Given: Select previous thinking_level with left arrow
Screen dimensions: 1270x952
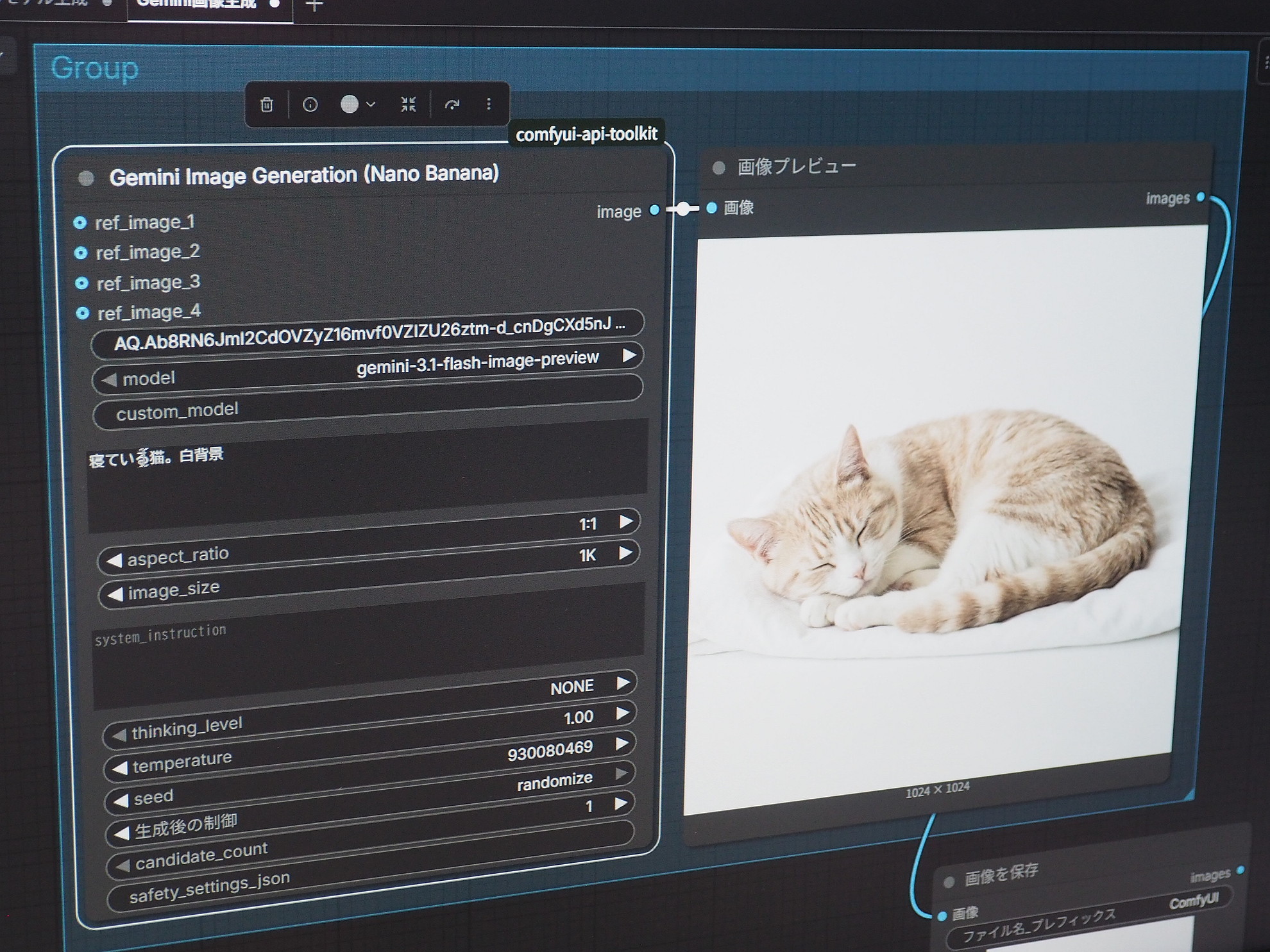Looking at the screenshot, I should coord(119,735).
